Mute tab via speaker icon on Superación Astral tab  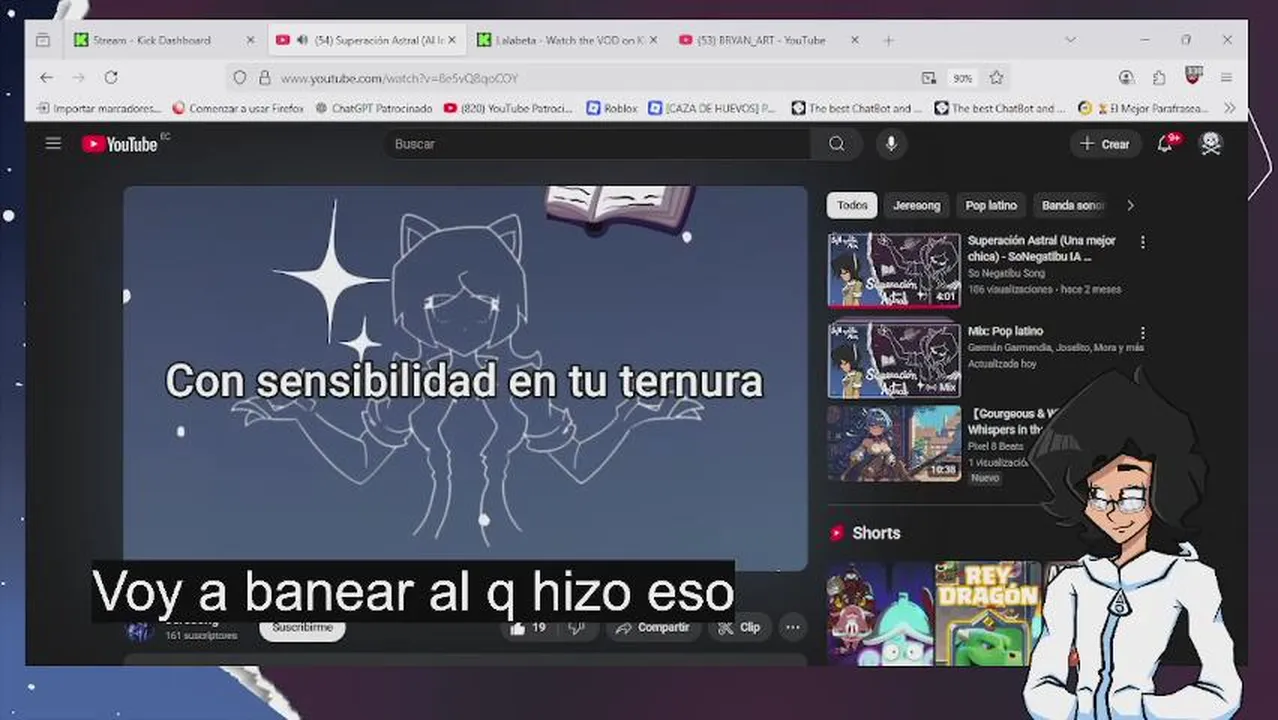point(302,40)
